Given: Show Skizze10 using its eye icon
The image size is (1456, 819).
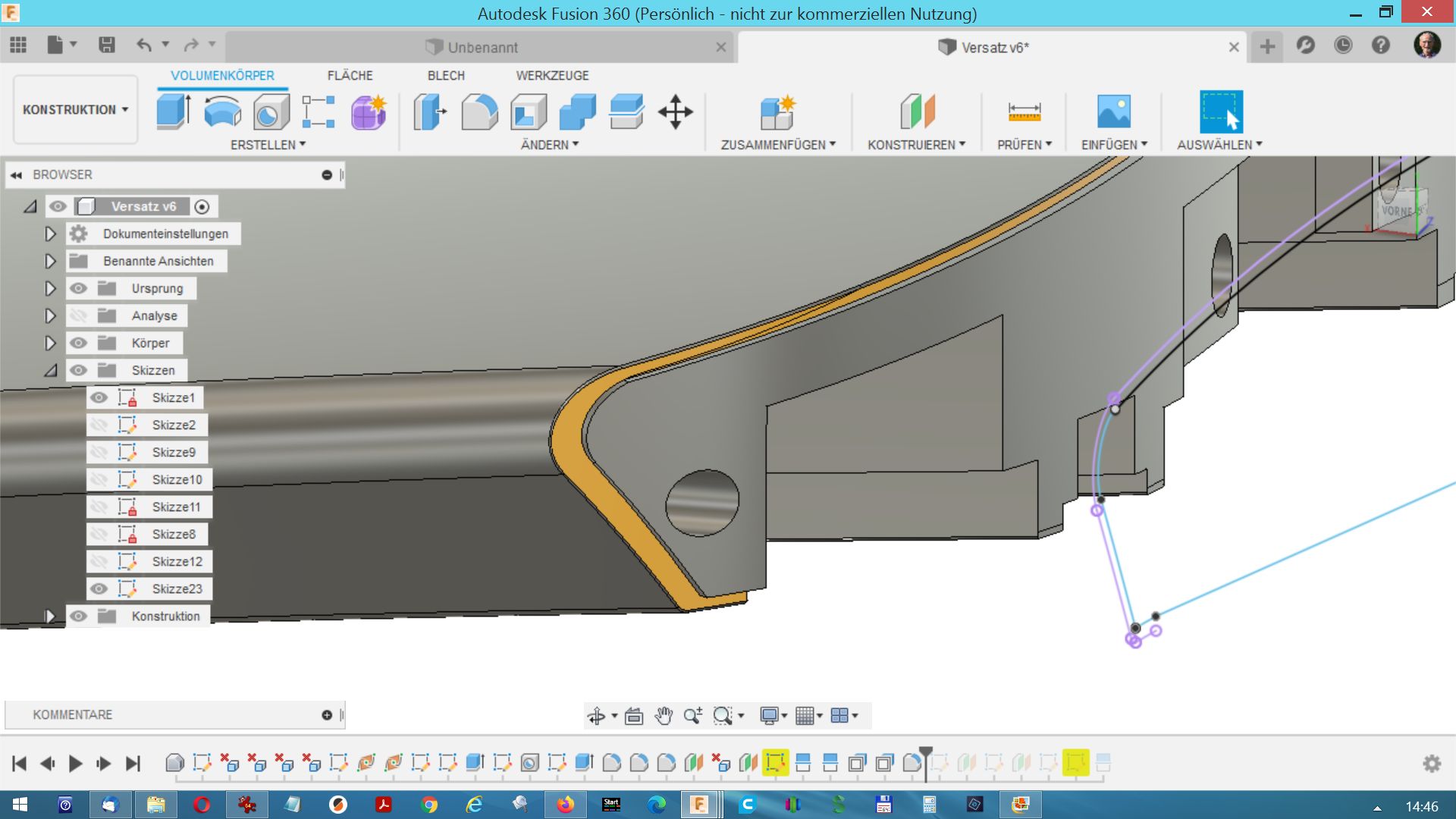Looking at the screenshot, I should (x=99, y=479).
